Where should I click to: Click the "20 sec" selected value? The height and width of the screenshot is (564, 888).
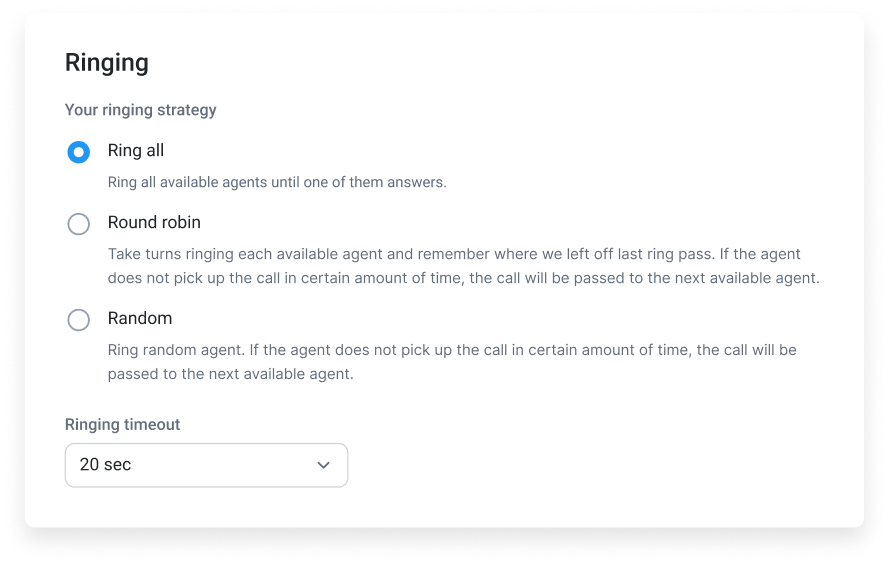pyautogui.click(x=105, y=464)
